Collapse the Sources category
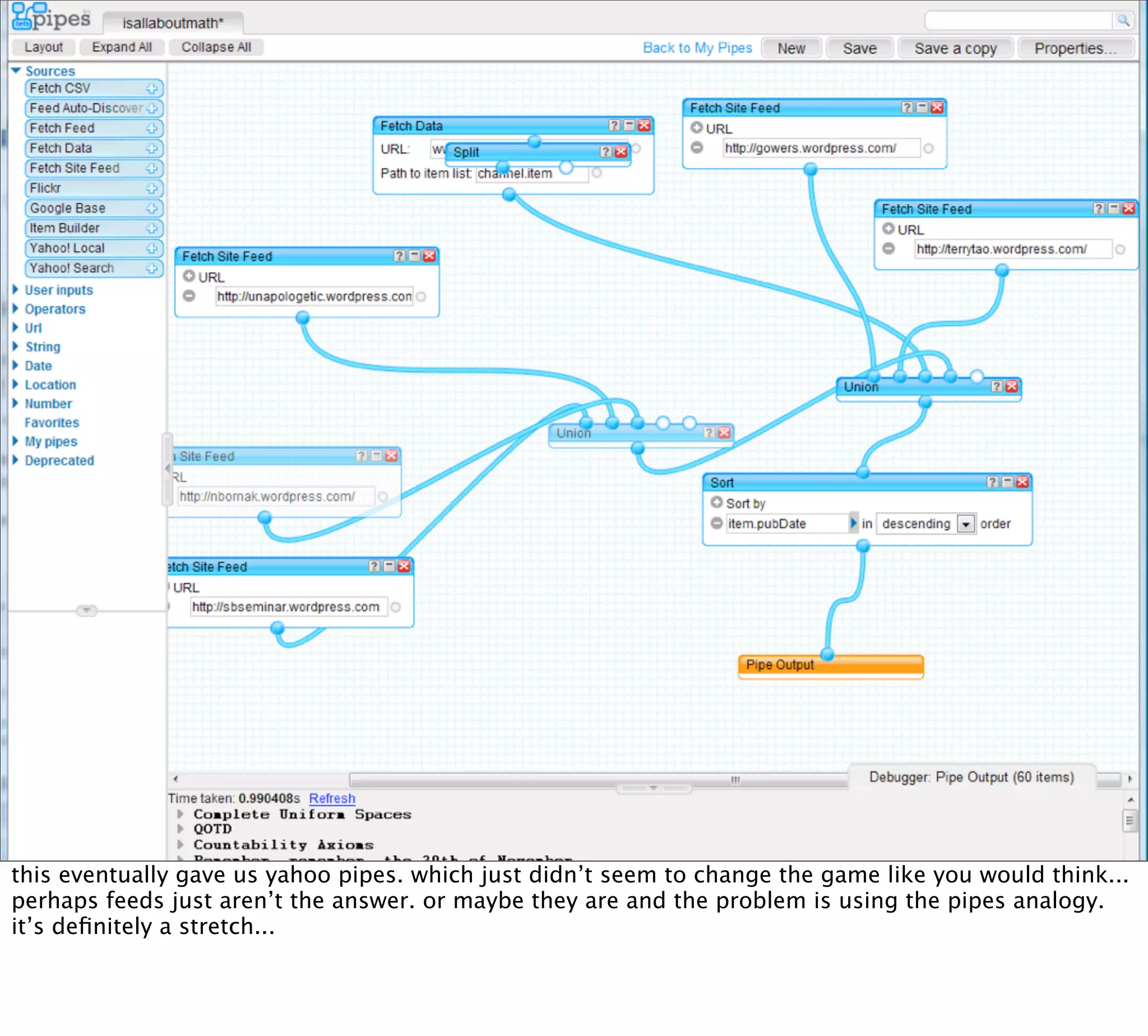 coord(16,71)
